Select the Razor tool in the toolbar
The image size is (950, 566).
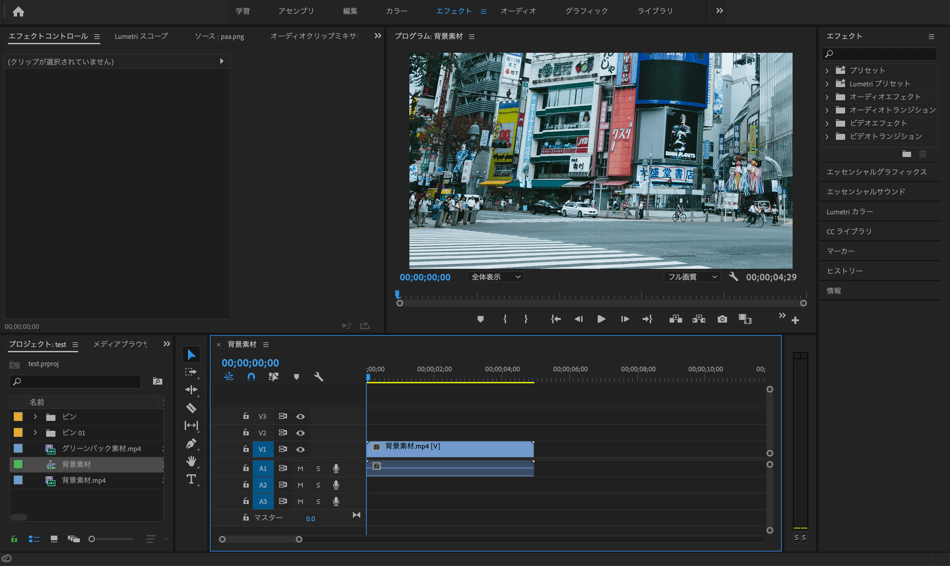tap(191, 408)
